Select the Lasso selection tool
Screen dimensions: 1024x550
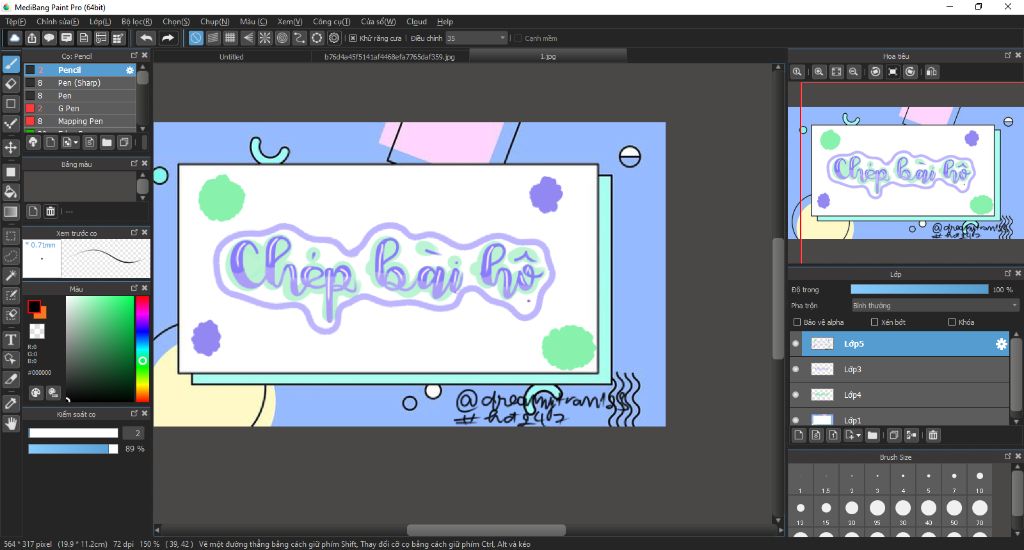coord(10,255)
